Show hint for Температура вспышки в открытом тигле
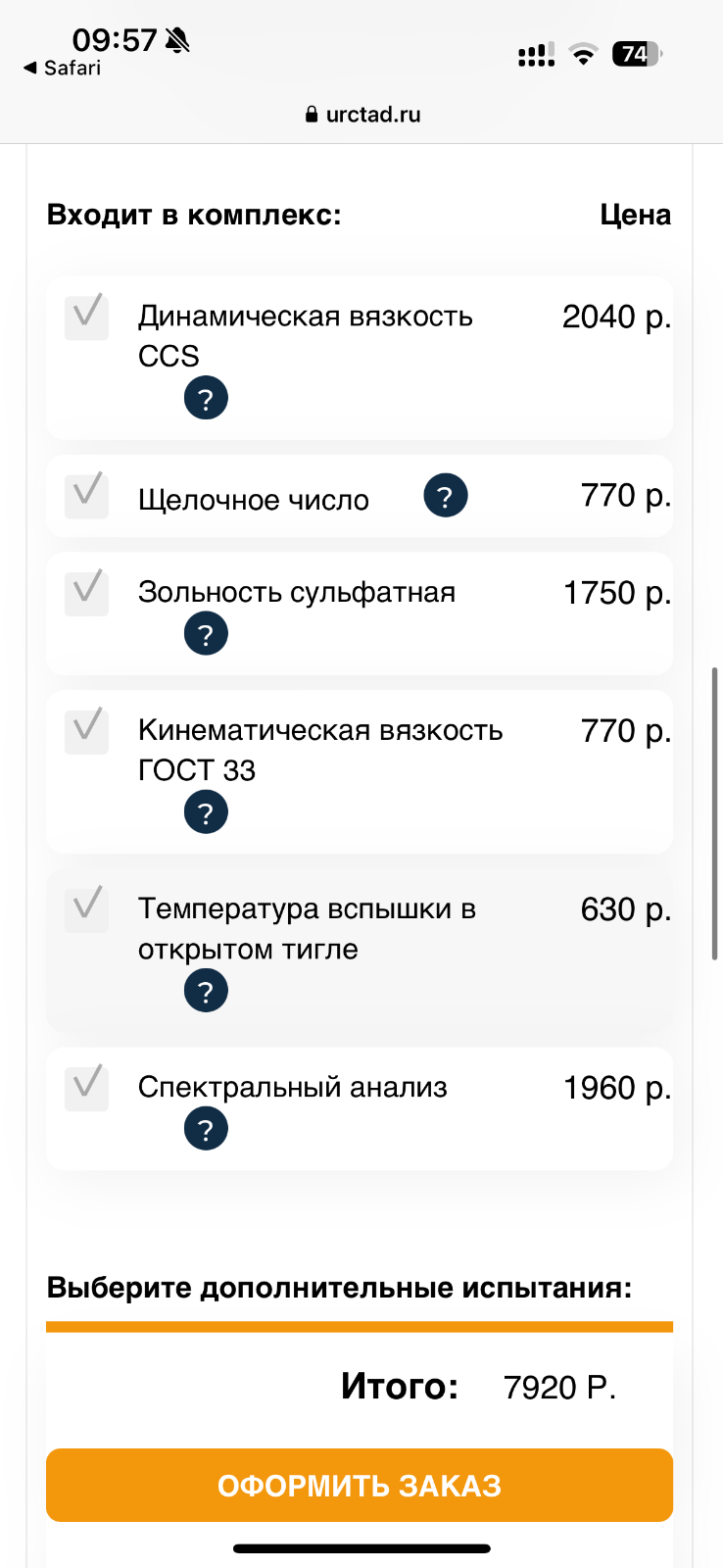 (206, 991)
